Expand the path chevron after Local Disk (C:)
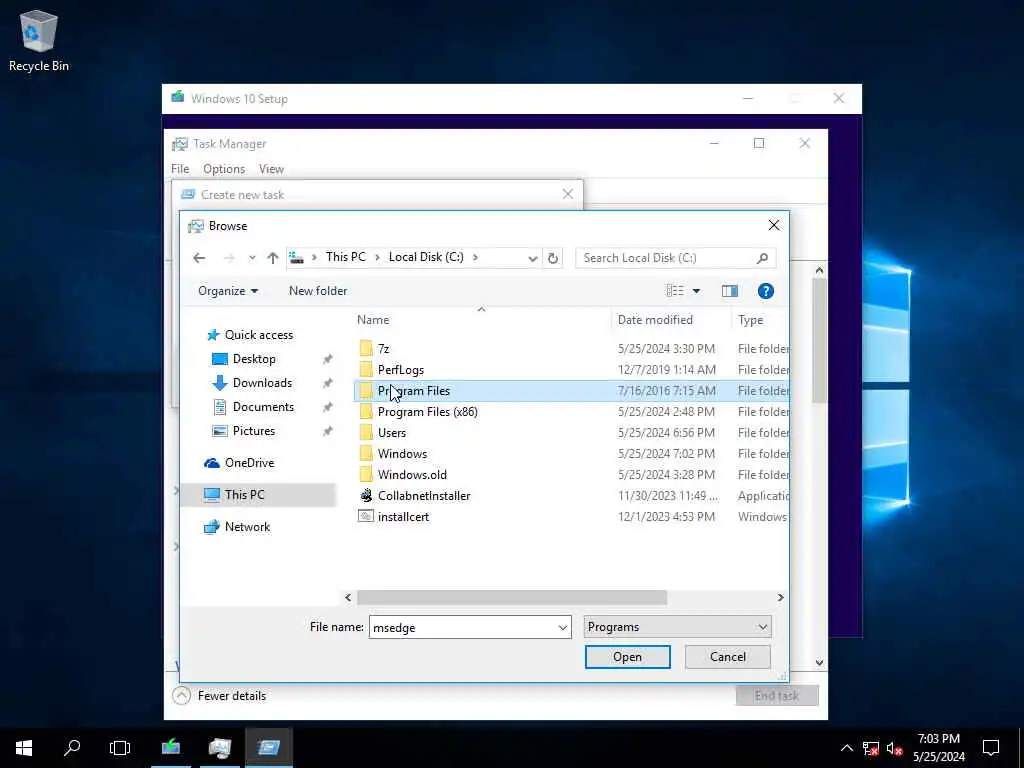The image size is (1024, 768). click(475, 257)
